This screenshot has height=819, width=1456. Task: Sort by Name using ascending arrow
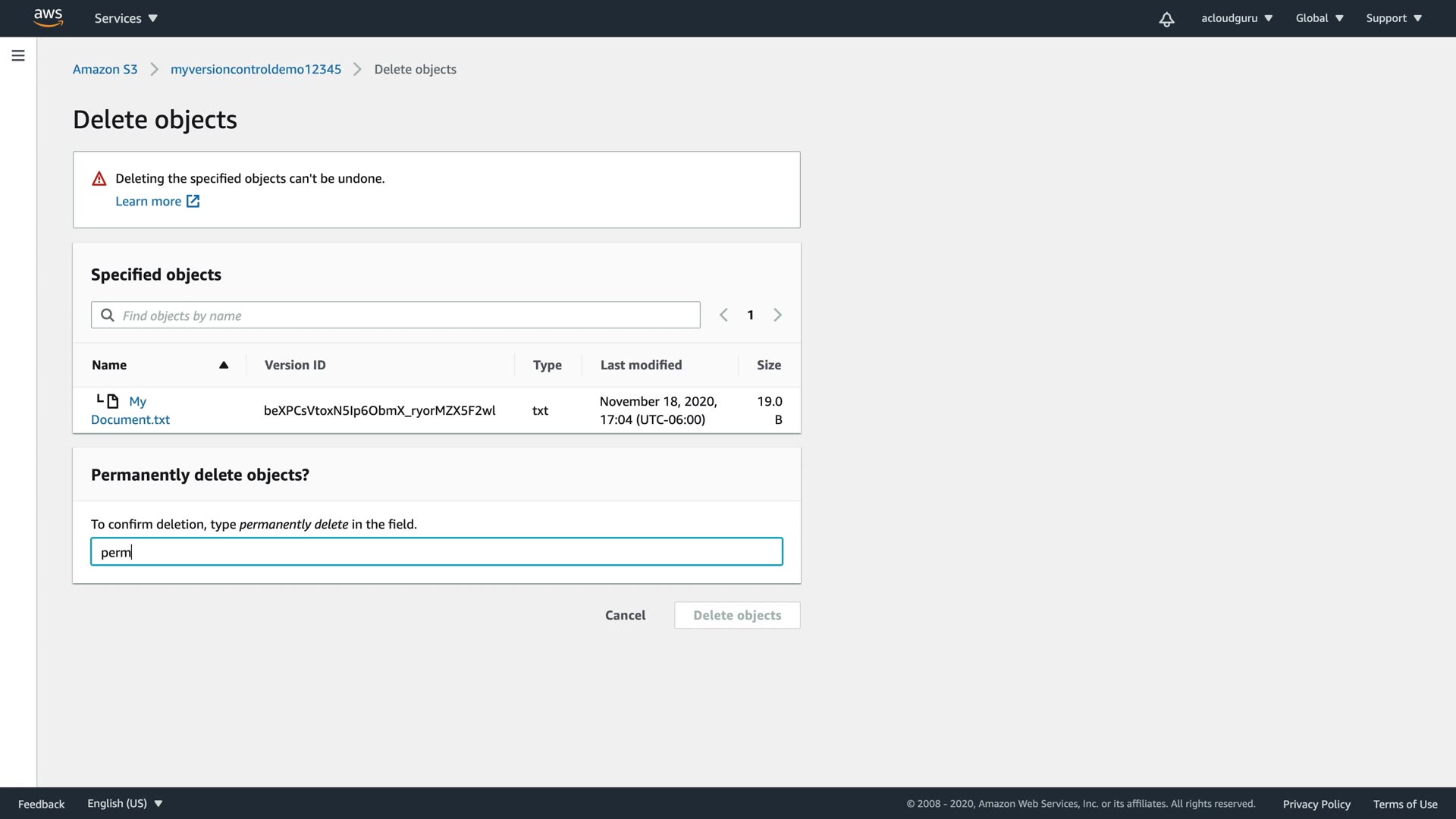point(224,365)
